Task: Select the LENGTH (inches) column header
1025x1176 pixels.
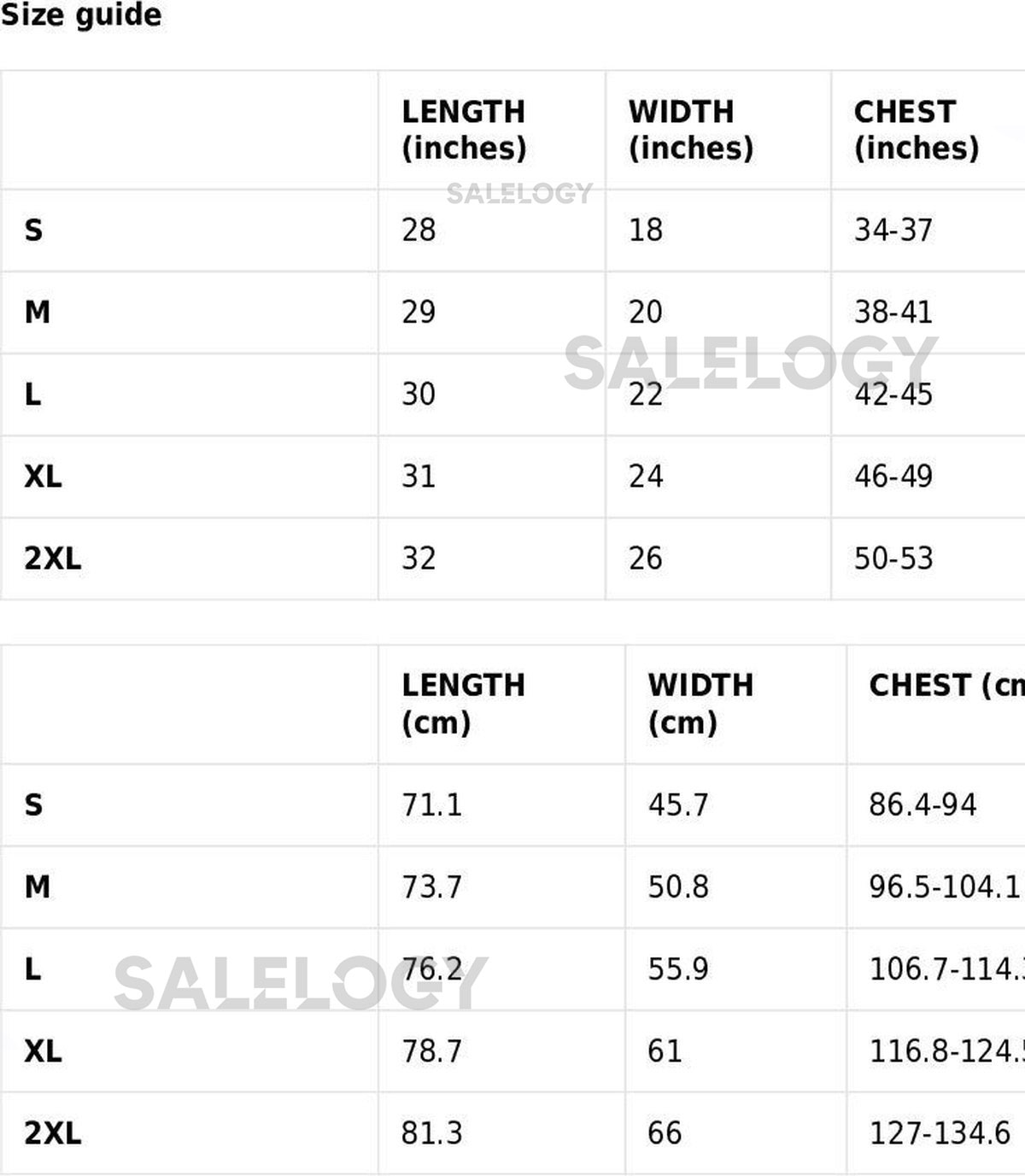Action: (464, 130)
